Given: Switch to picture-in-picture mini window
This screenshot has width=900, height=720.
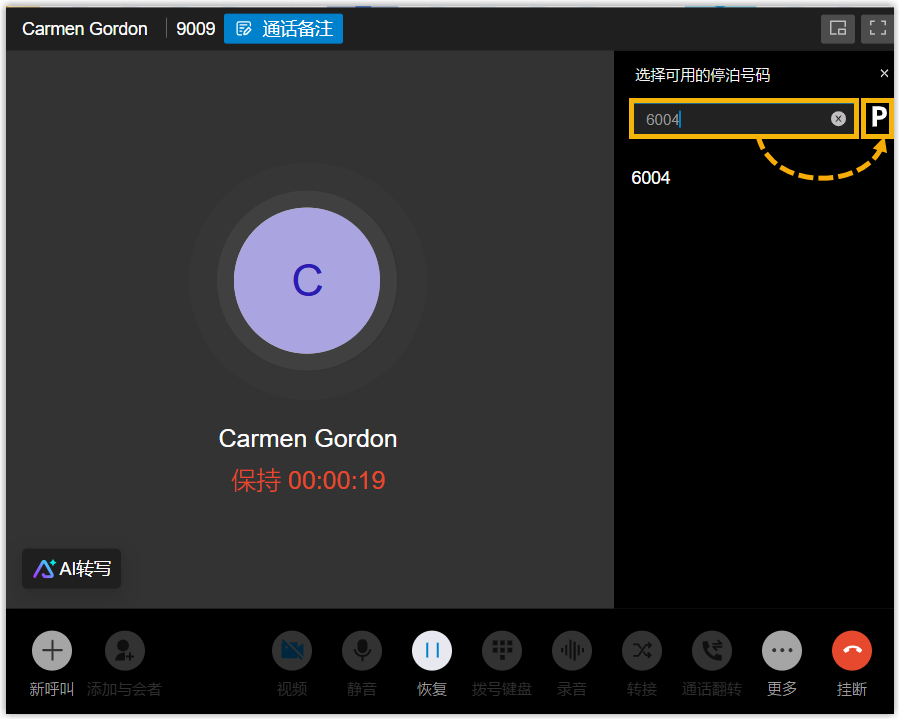Looking at the screenshot, I should point(838,29).
